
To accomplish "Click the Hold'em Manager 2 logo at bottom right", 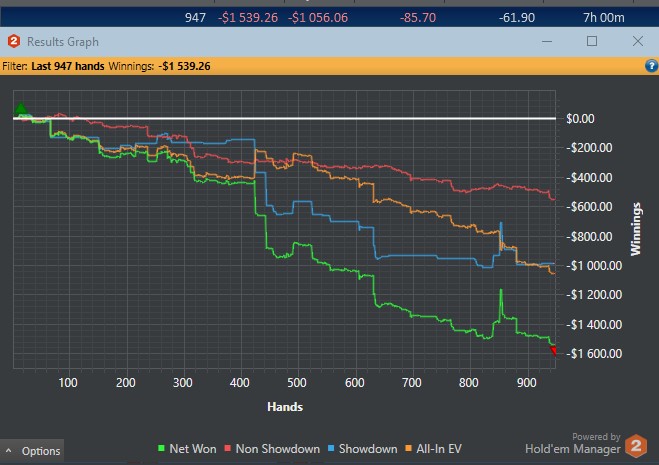I will 636,446.
